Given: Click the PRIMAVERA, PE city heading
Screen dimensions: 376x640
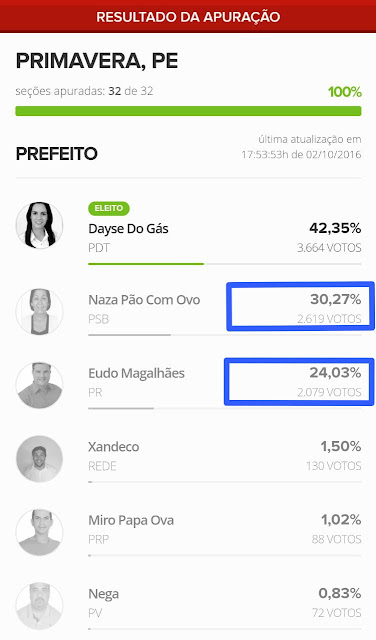Looking at the screenshot, I should click(97, 61).
